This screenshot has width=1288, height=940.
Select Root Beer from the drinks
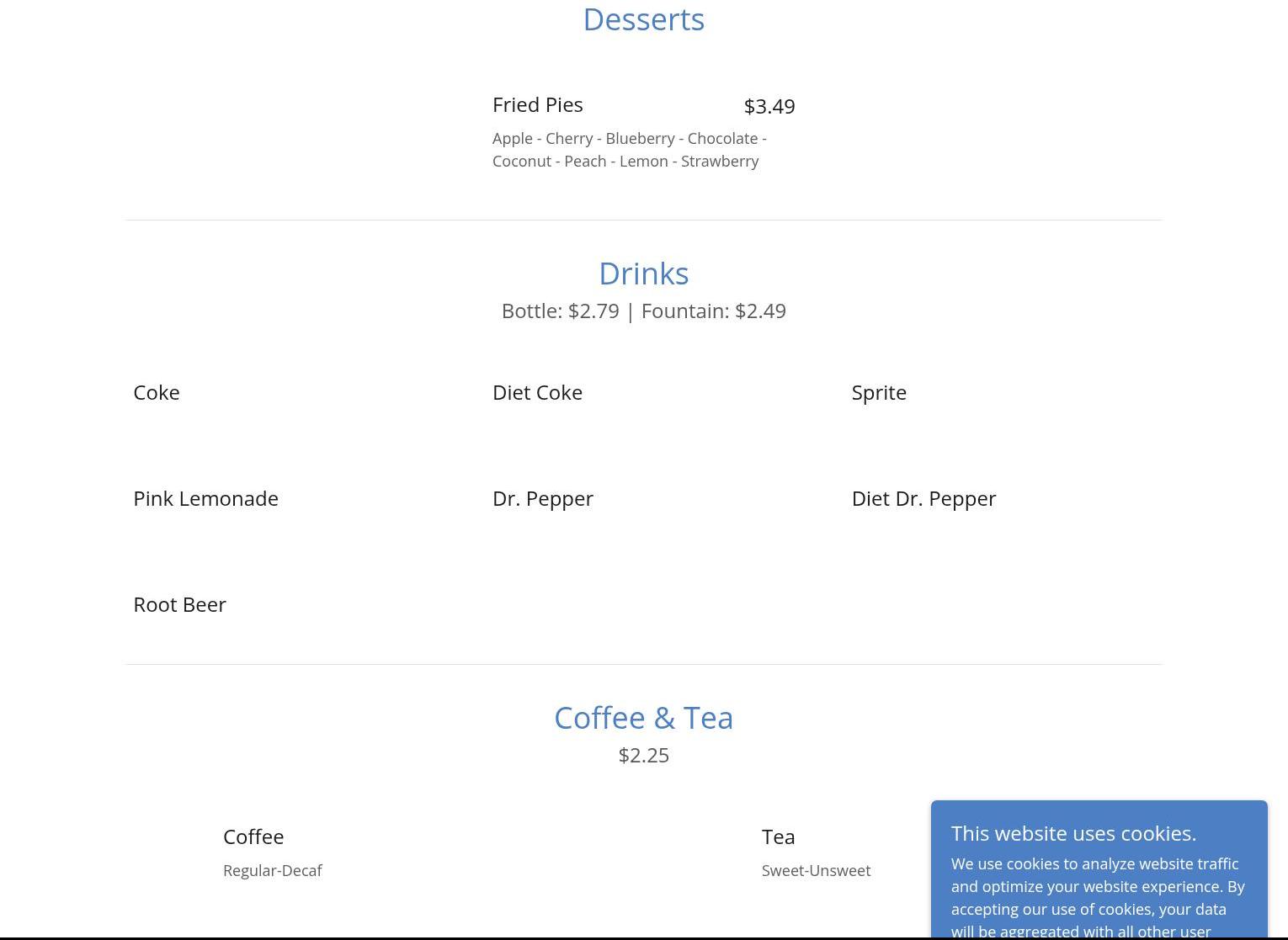pyautogui.click(x=179, y=605)
